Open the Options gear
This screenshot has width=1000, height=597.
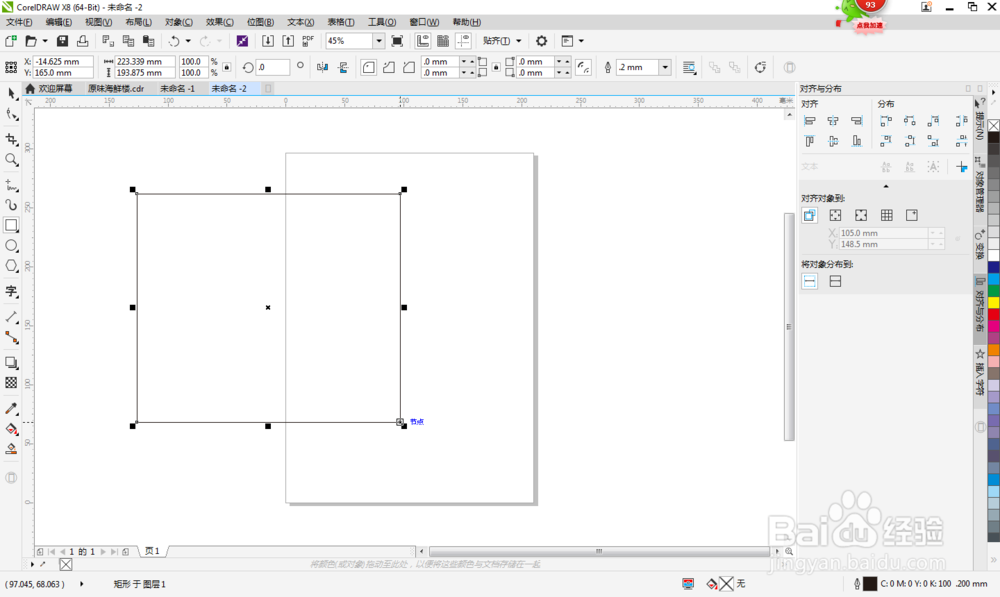(541, 41)
